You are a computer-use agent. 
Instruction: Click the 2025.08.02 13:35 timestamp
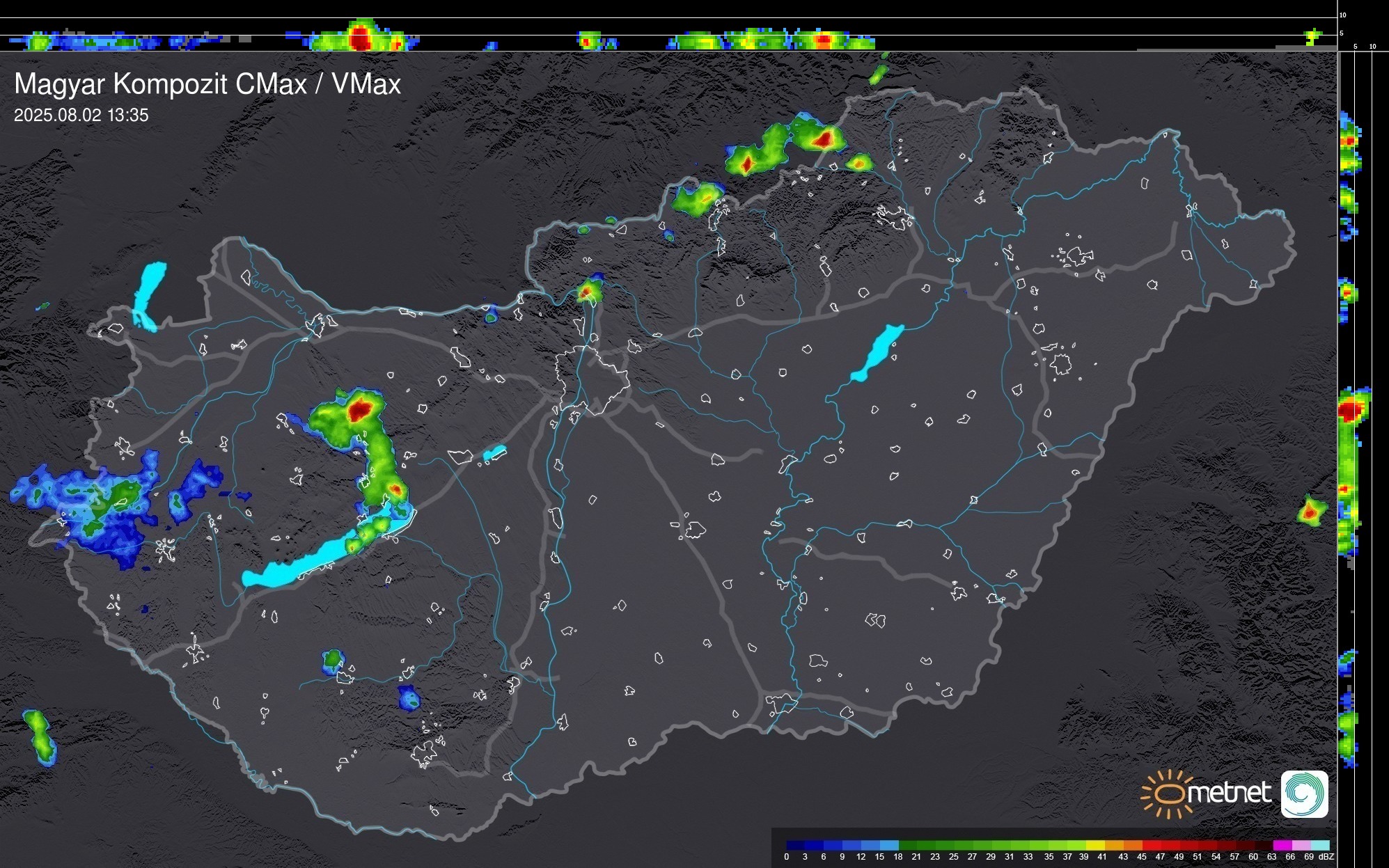(x=81, y=116)
